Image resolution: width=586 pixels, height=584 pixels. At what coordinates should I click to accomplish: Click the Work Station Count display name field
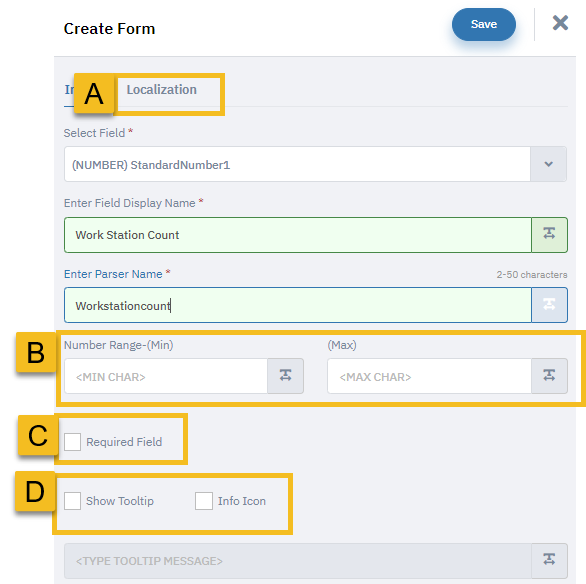[298, 235]
